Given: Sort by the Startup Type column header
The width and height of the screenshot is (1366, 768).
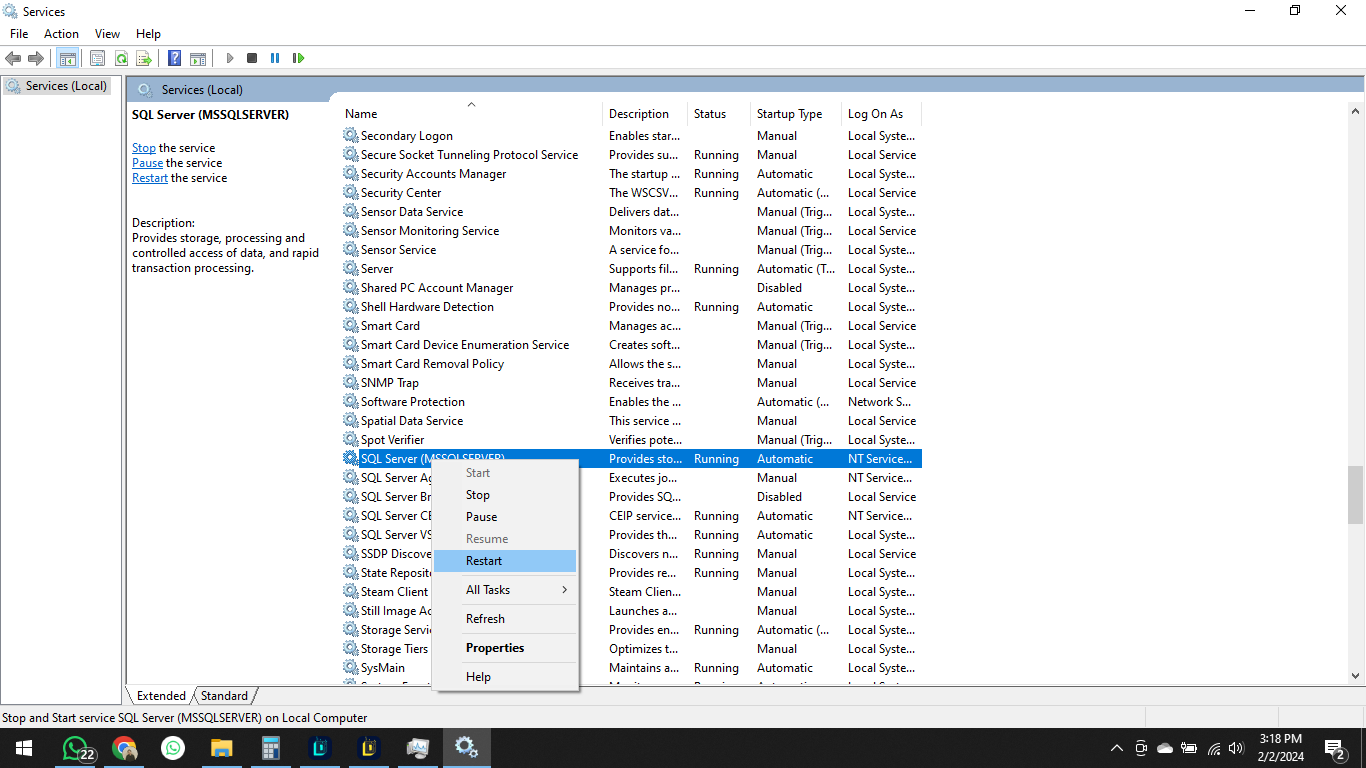Looking at the screenshot, I should pyautogui.click(x=795, y=113).
